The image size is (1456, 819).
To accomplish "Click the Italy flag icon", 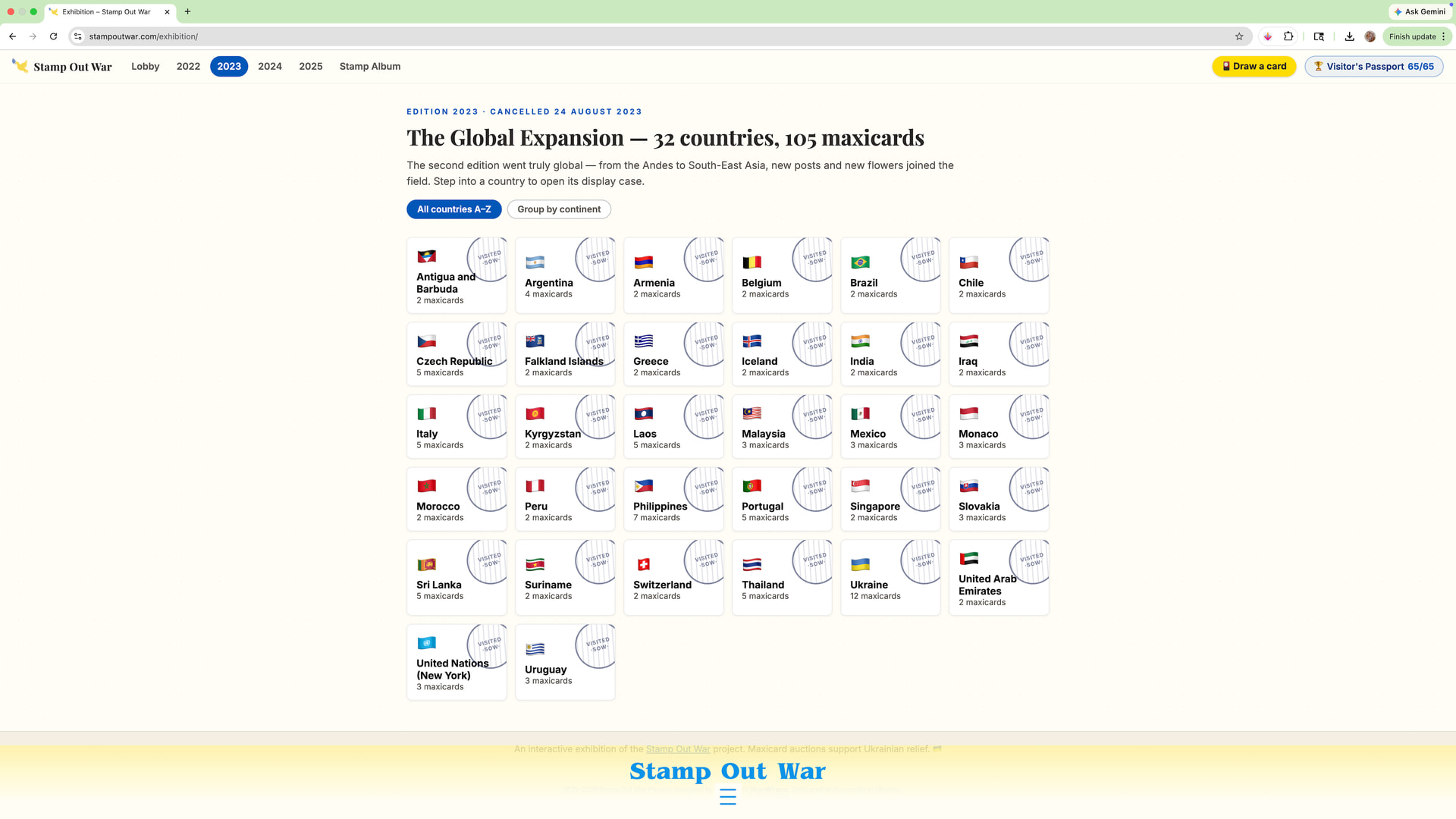I will [x=426, y=413].
